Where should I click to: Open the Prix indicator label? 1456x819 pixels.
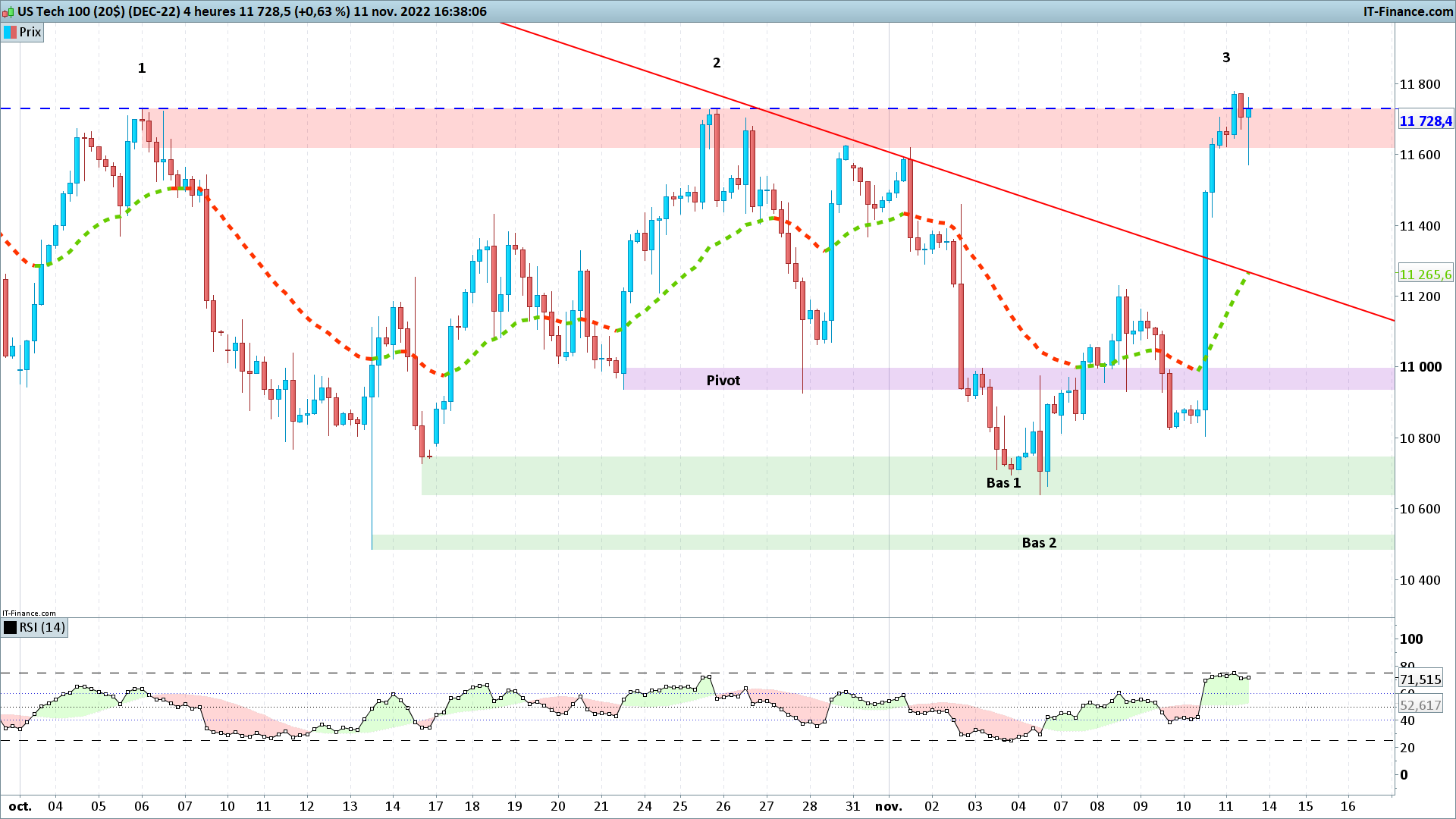[x=30, y=32]
